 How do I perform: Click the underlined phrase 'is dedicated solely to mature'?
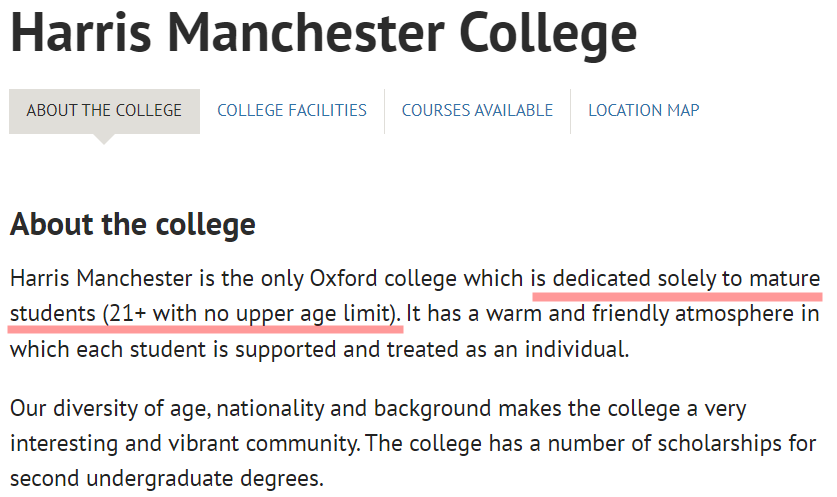pyautogui.click(x=675, y=279)
